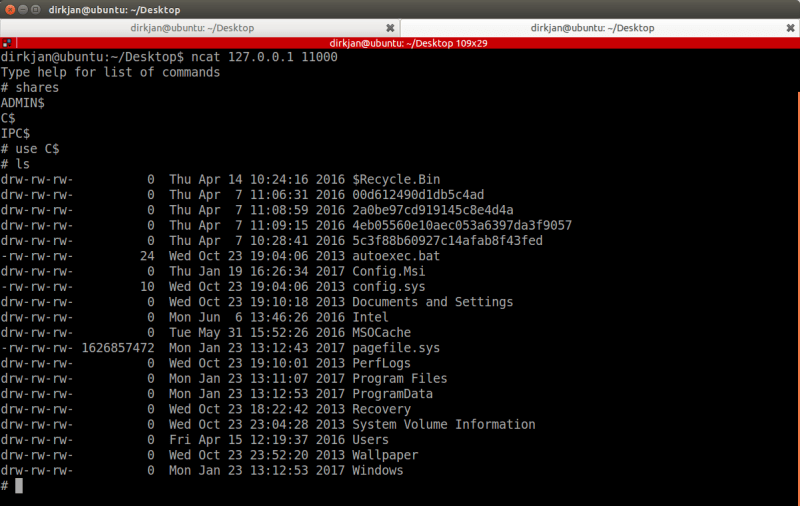Viewport: 800px width, 506px height.
Task: Close the terminal window
Action: [10, 9]
